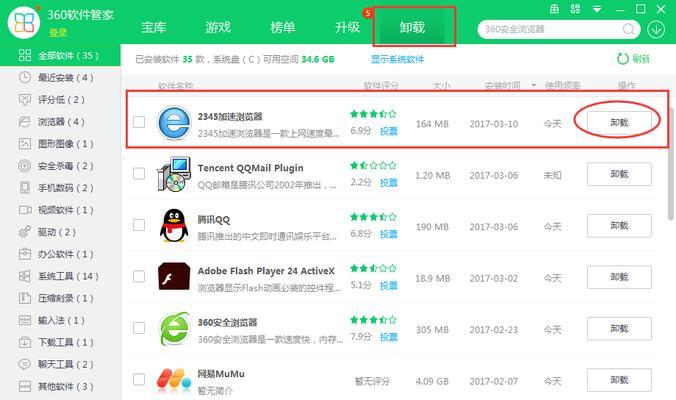Select 安全杀毒 (2) category icon
Screen dimensions: 676x400
25,166
